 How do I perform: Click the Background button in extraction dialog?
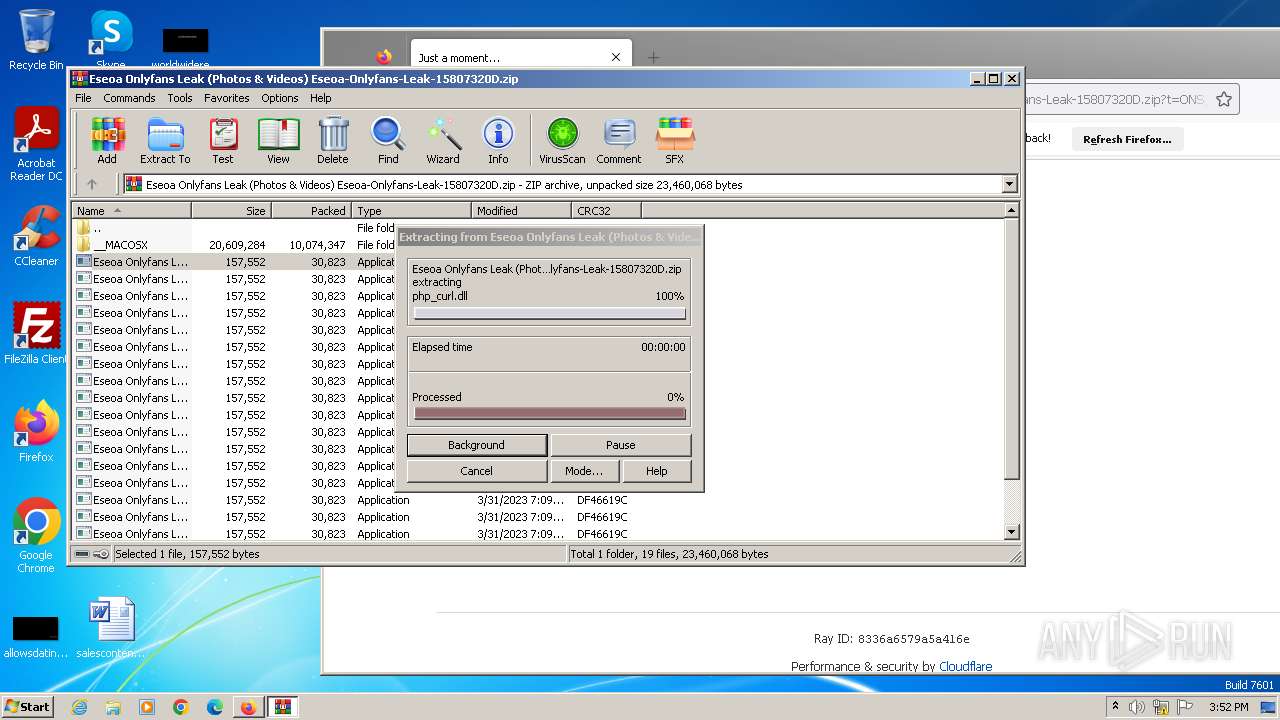[x=476, y=445]
